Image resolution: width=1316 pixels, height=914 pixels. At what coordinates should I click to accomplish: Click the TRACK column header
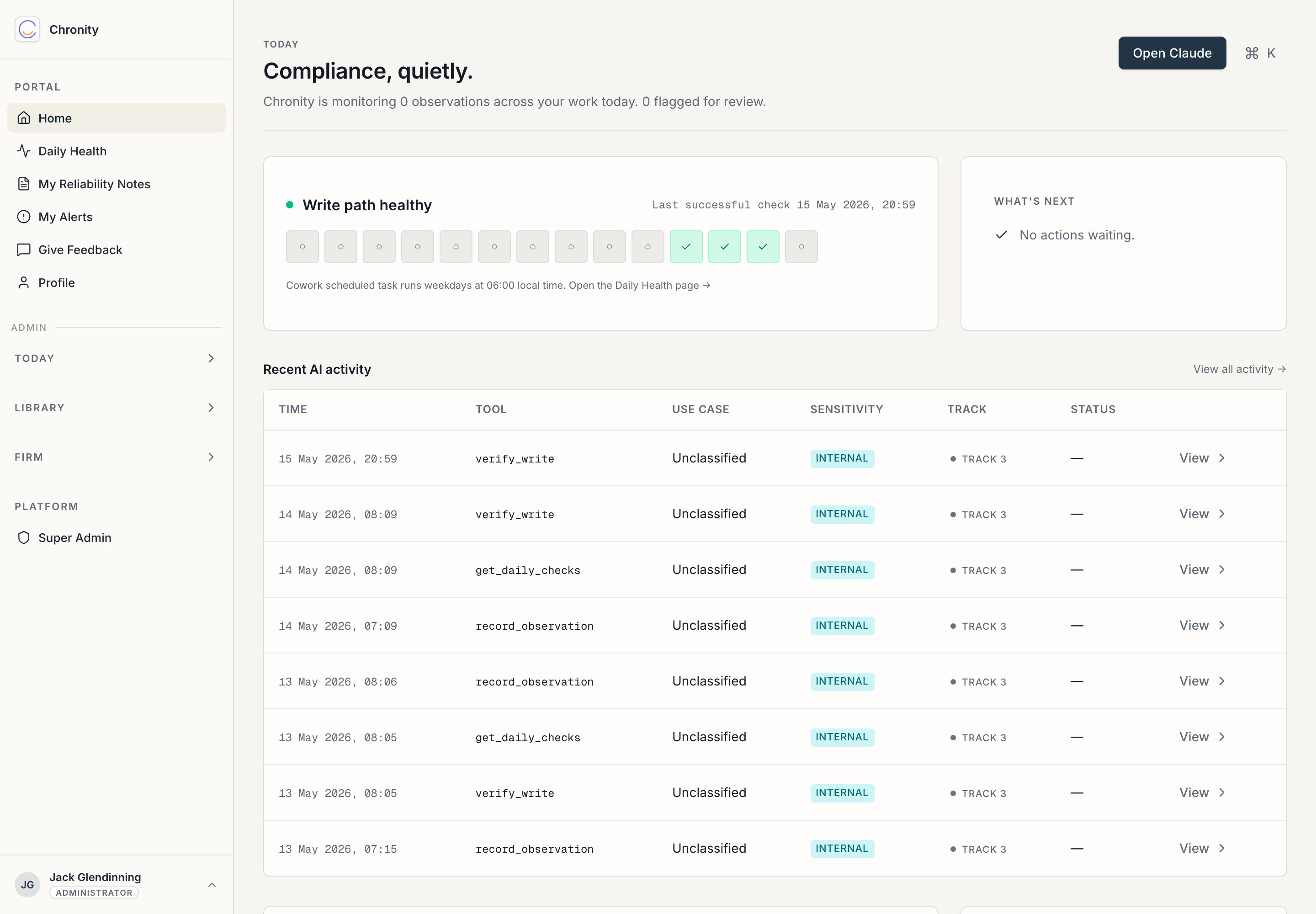967,409
